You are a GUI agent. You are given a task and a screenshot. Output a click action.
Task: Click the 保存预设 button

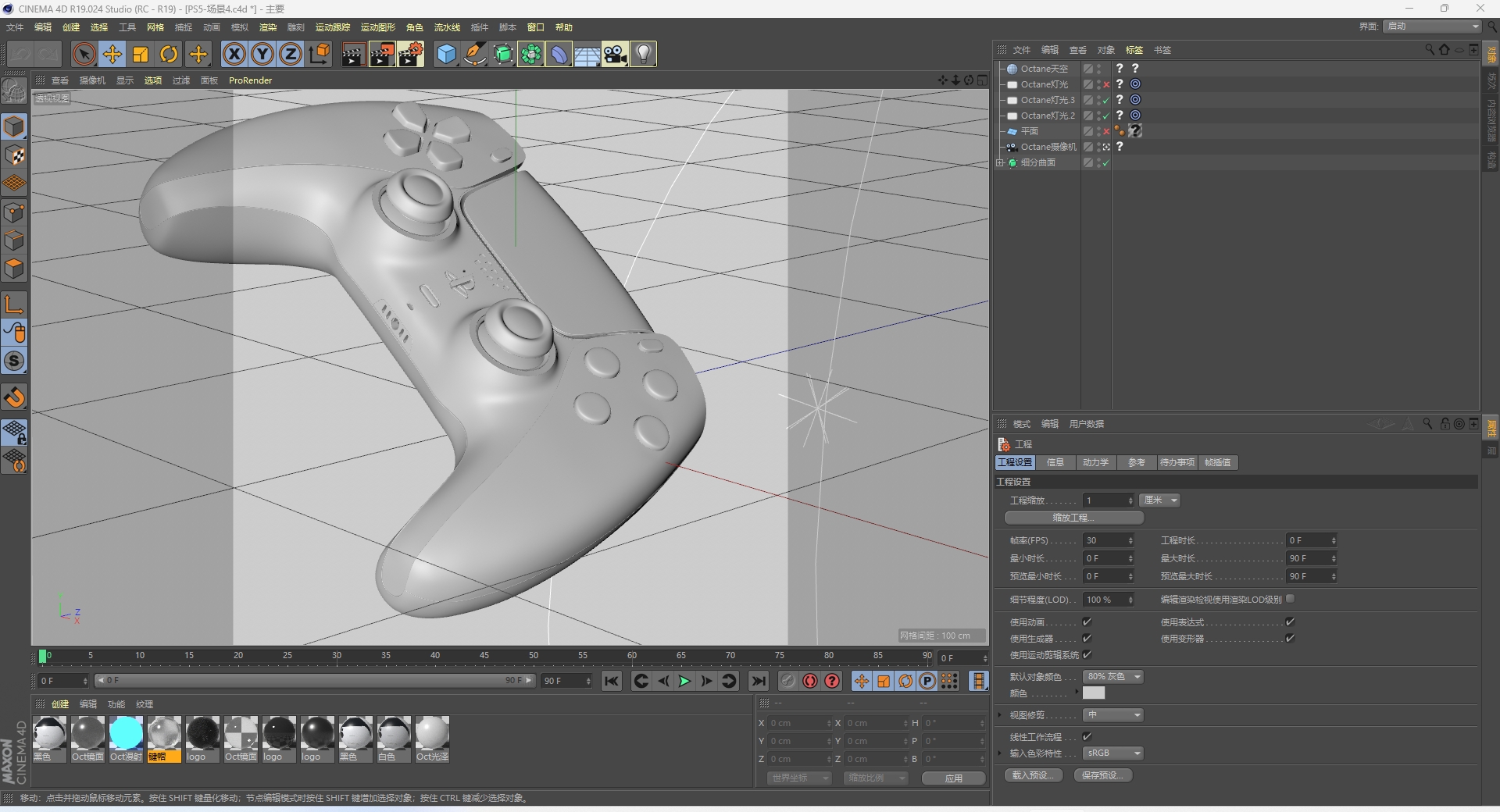(x=1103, y=775)
